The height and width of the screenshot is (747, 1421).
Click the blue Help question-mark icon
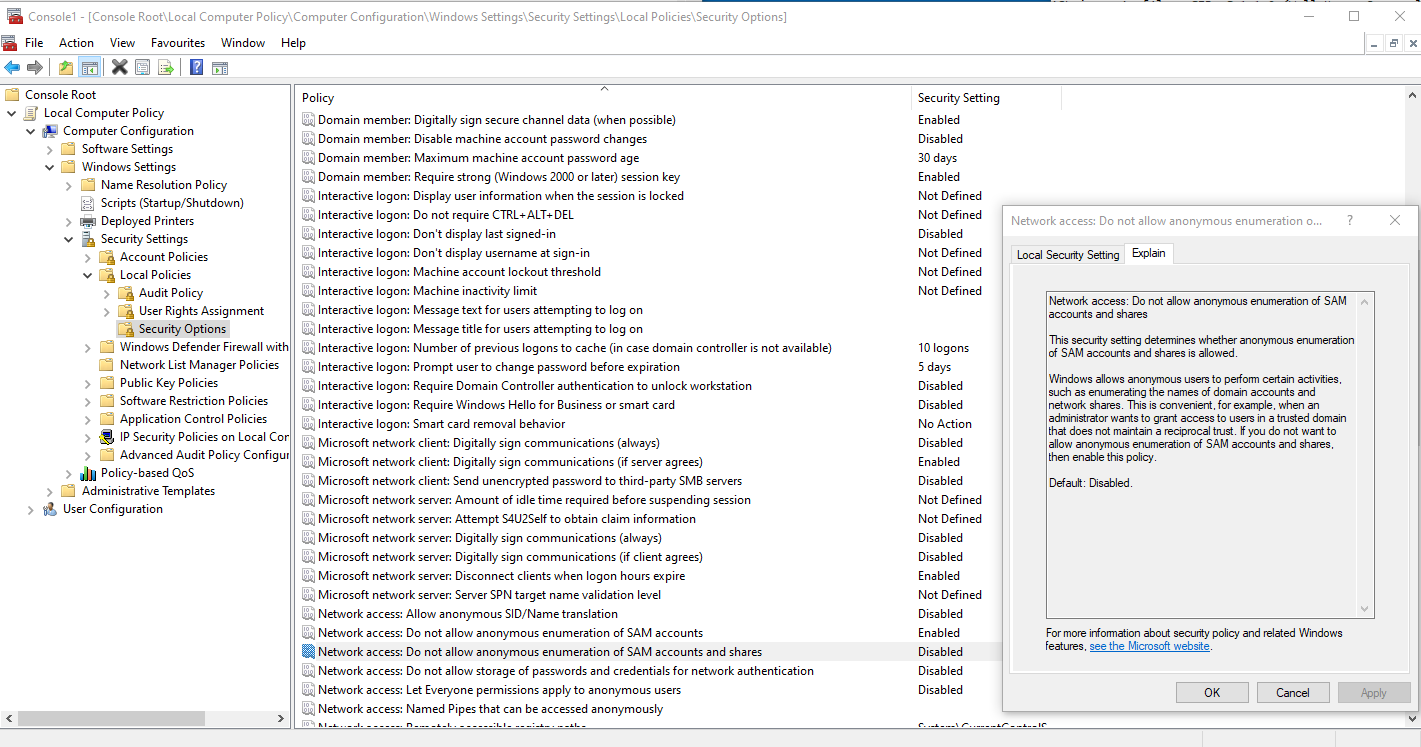pyautogui.click(x=197, y=67)
